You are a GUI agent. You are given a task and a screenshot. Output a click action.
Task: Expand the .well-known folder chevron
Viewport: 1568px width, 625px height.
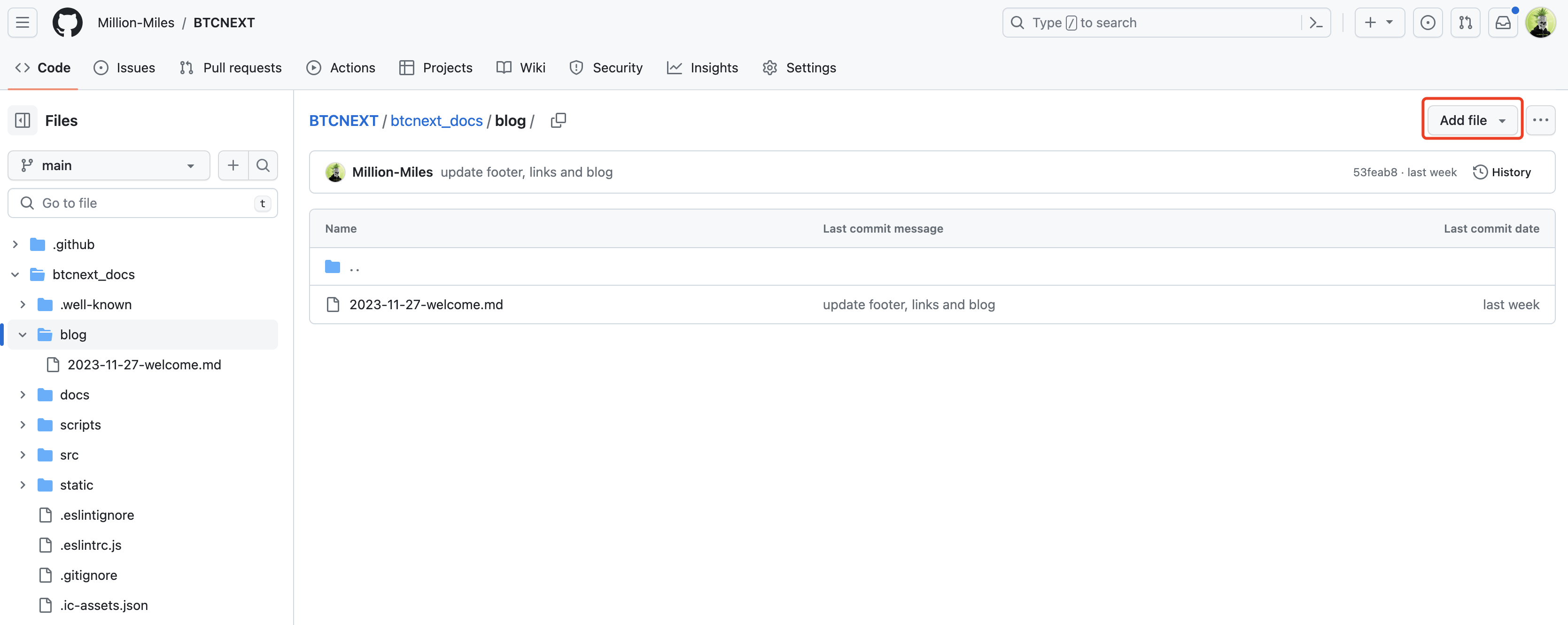click(x=23, y=305)
